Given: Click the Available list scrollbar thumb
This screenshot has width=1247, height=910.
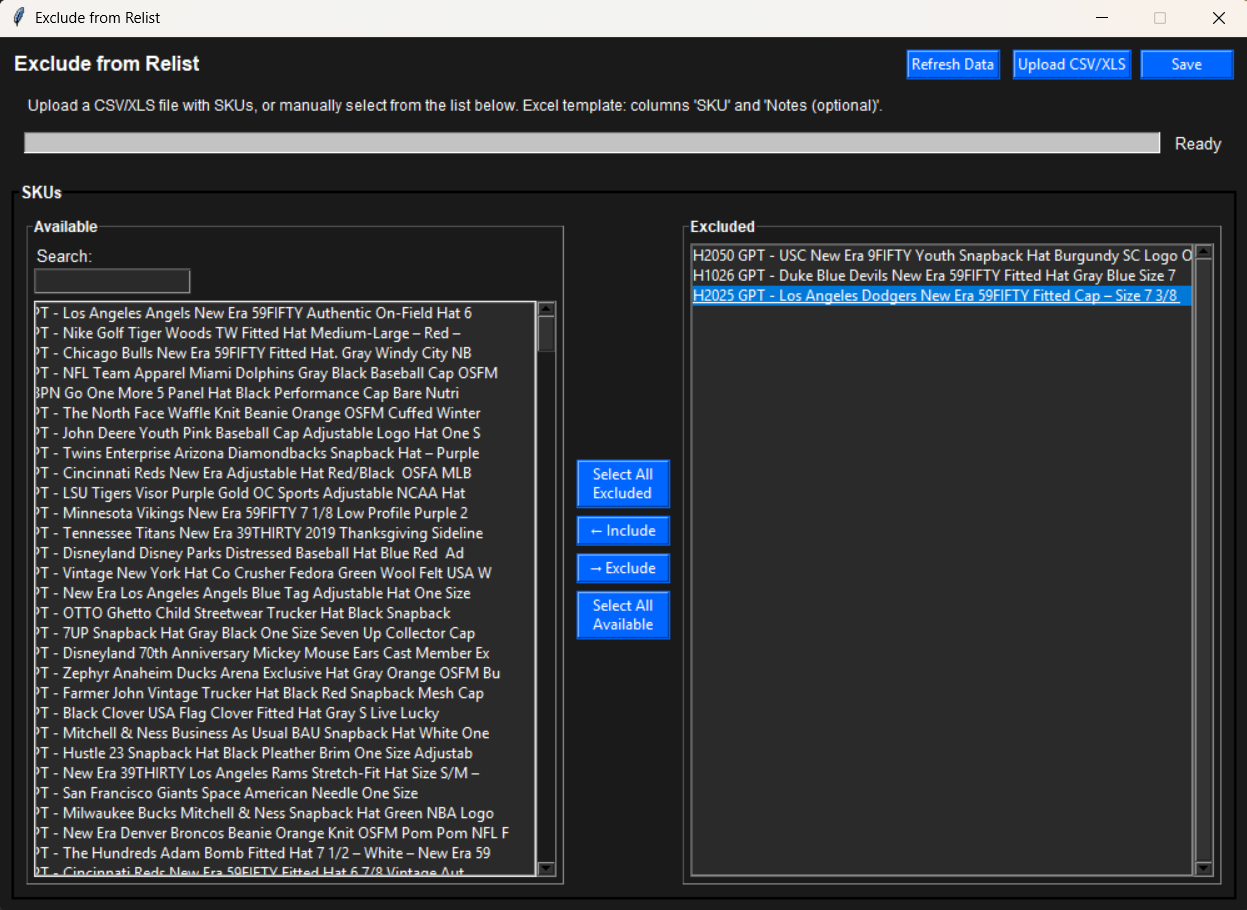Looking at the screenshot, I should tap(546, 334).
